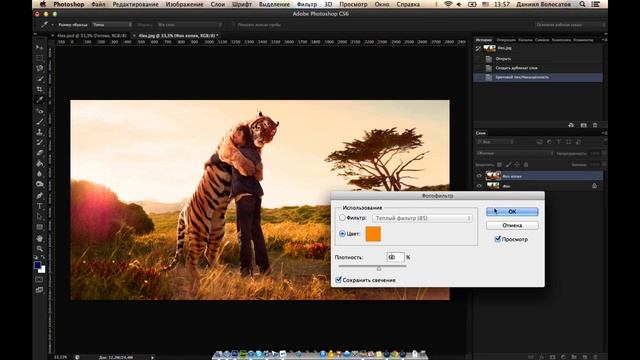
Task: Select the Zoom tool
Action: (40, 248)
